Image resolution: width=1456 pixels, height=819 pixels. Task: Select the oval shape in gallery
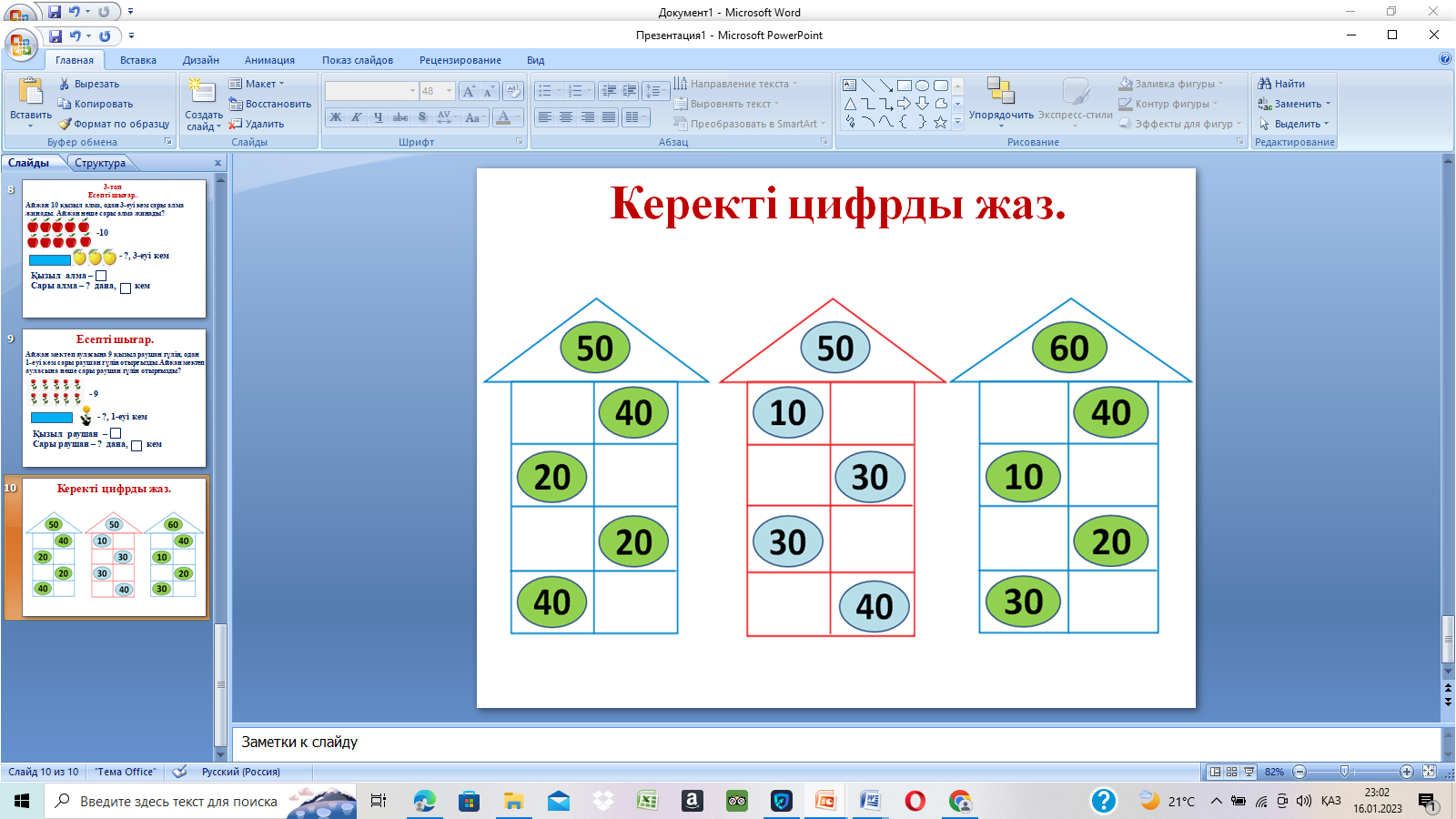click(923, 86)
